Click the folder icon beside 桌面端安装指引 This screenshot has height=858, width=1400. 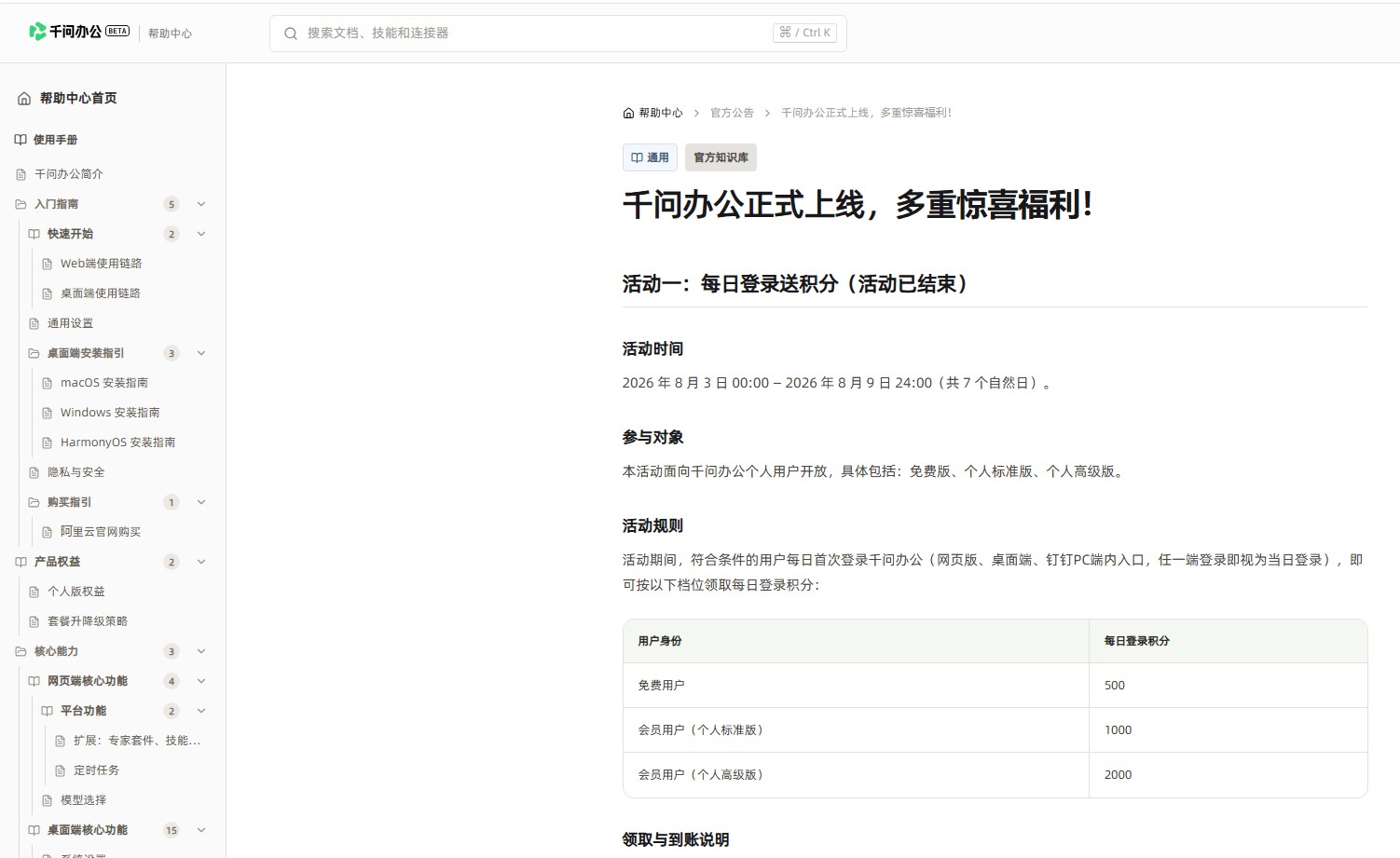(x=34, y=353)
